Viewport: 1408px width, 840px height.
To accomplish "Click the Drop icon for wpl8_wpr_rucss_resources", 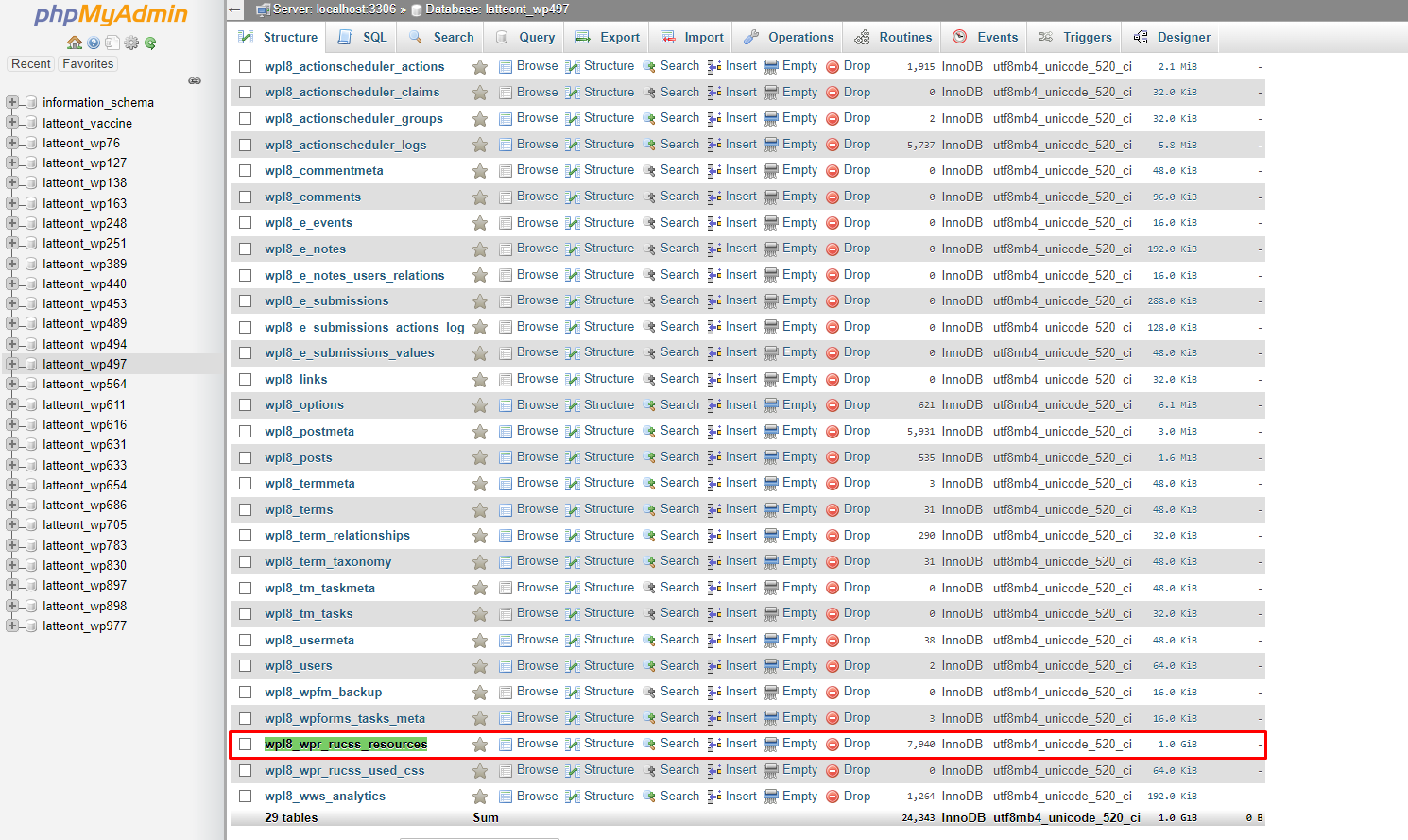I will (x=833, y=744).
